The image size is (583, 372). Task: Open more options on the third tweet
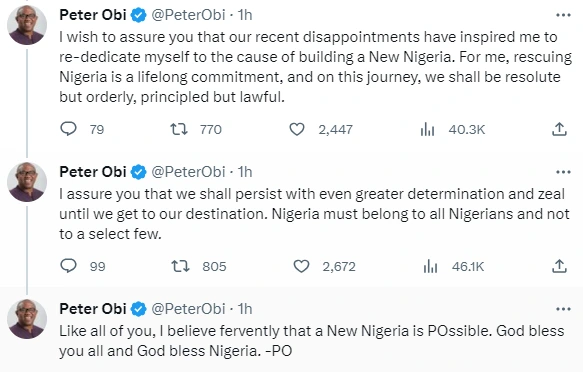563,309
